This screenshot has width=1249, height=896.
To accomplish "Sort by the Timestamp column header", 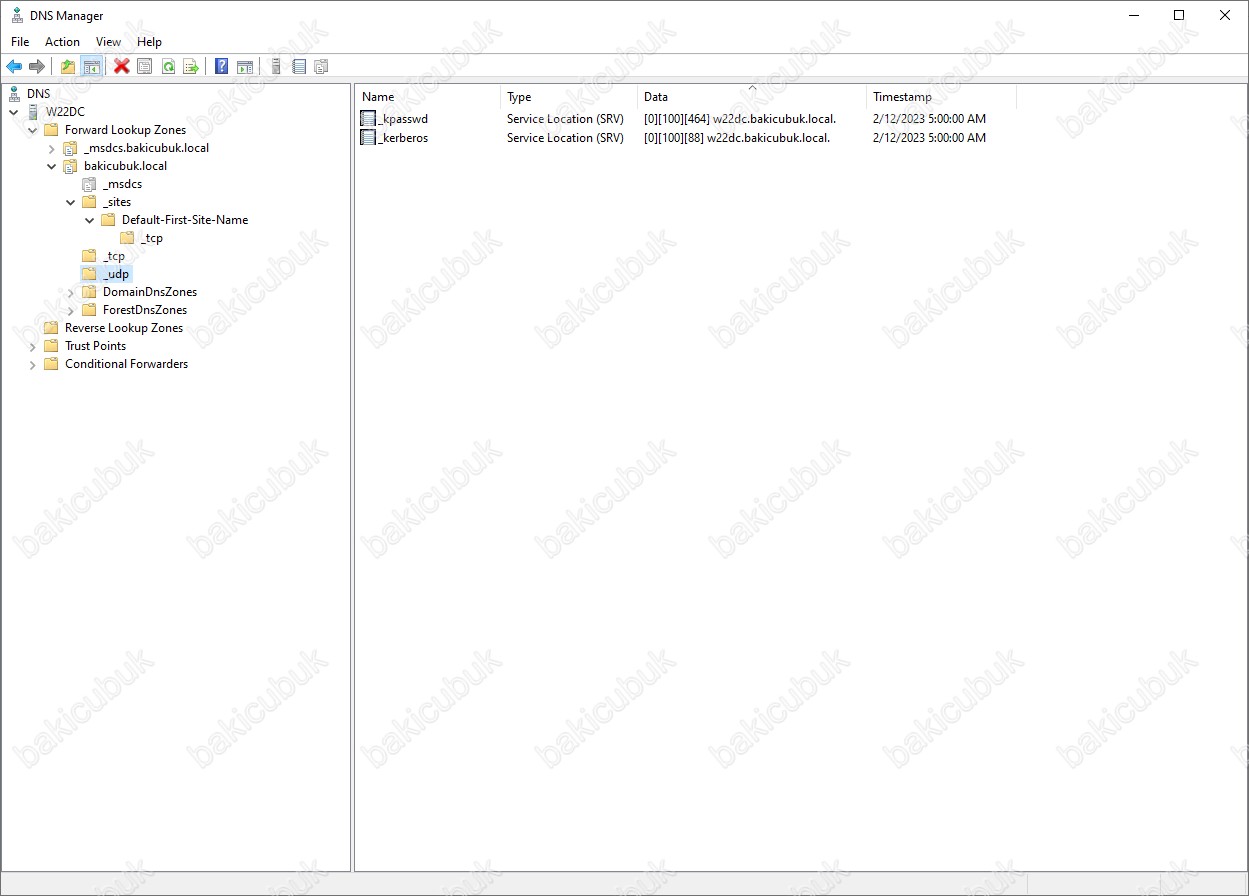I will [x=941, y=97].
